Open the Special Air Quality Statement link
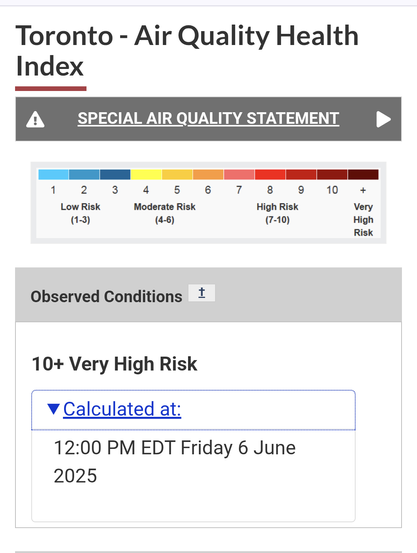This screenshot has width=417, height=553. click(208, 118)
